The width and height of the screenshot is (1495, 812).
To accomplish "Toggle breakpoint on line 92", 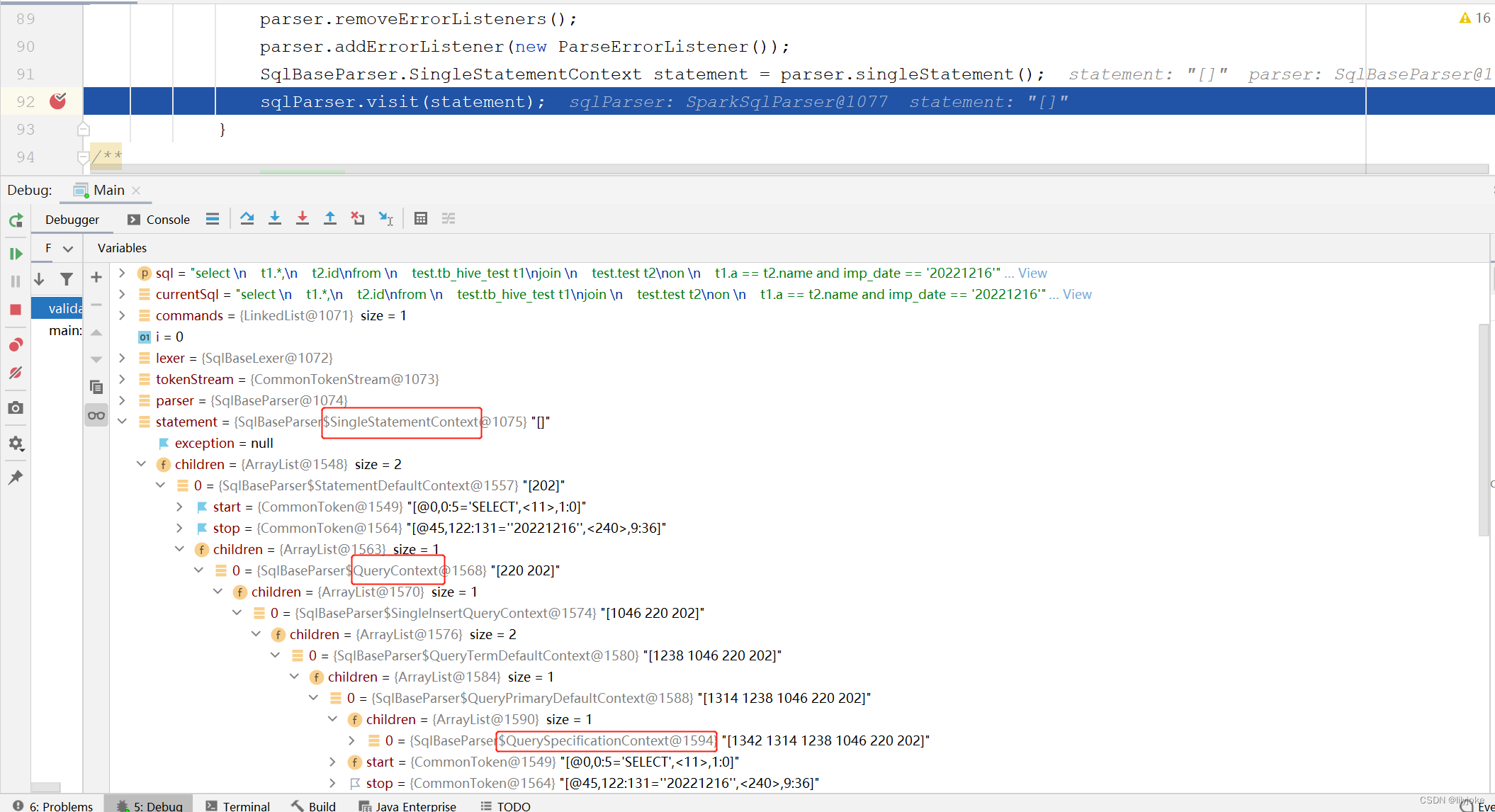I will [58, 101].
